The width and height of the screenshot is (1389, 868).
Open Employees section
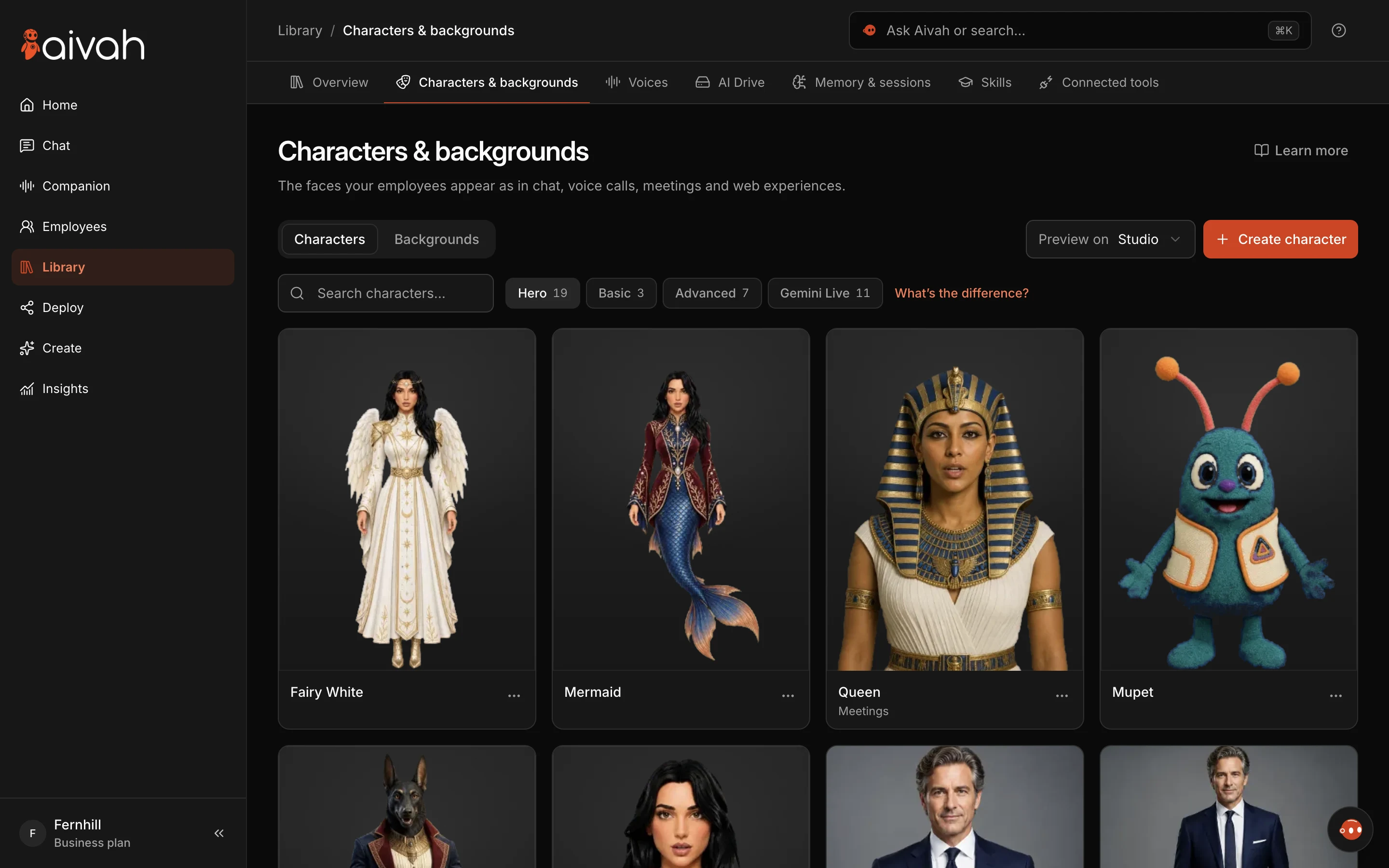pos(123,226)
